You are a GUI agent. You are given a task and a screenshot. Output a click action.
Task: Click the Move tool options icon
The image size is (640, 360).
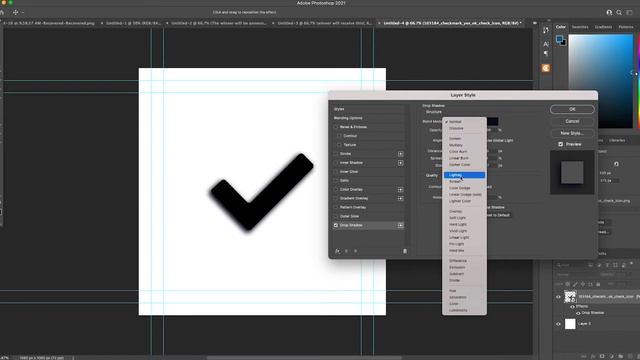click(16, 12)
